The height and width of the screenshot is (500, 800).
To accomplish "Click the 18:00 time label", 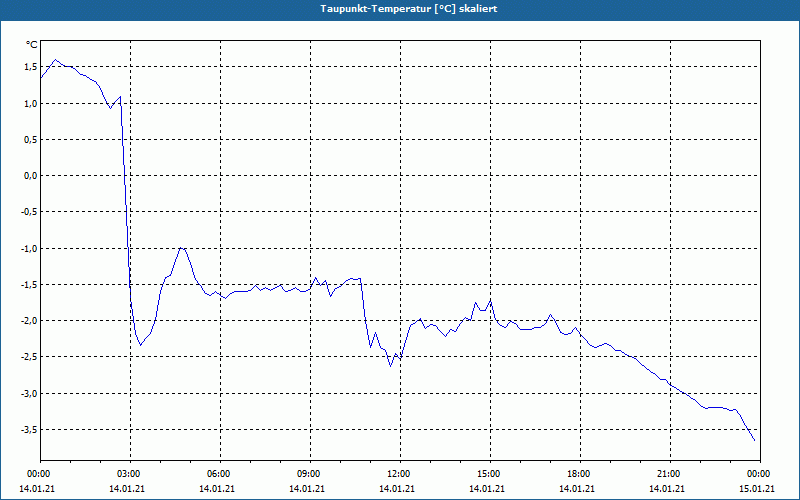I will 580,474.
